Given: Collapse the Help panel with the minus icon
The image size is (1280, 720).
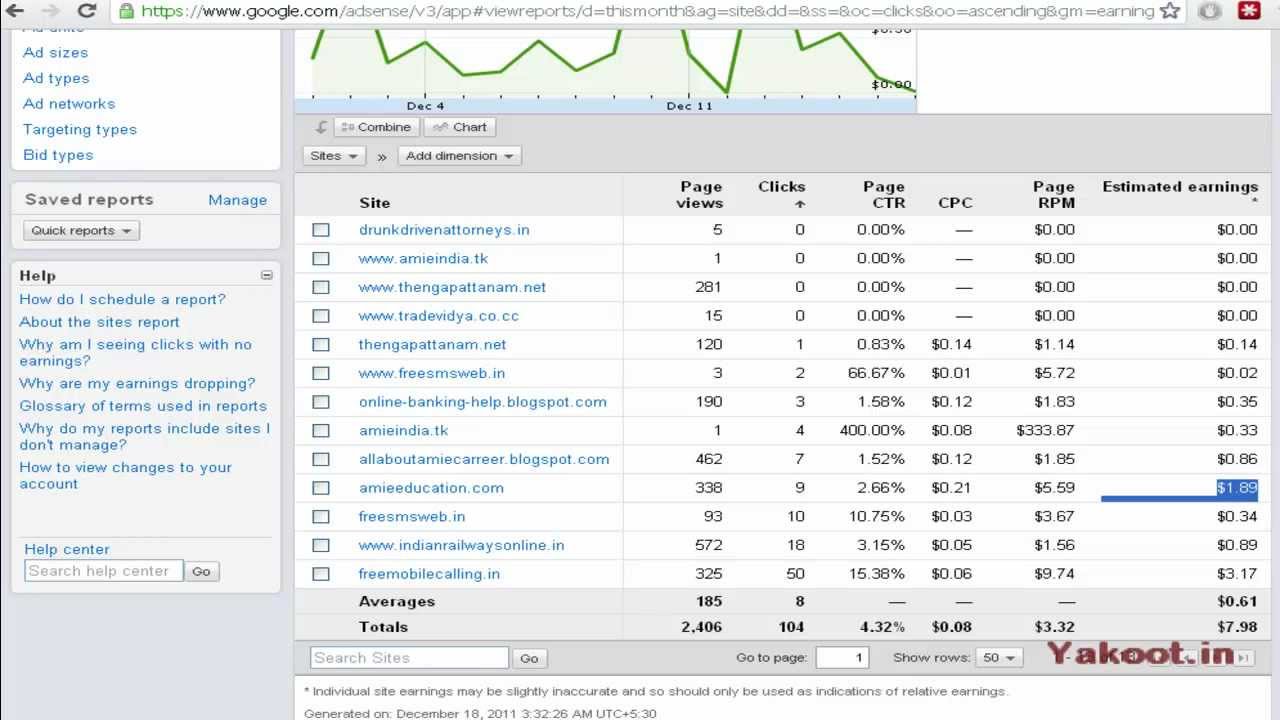Looking at the screenshot, I should pos(267,275).
